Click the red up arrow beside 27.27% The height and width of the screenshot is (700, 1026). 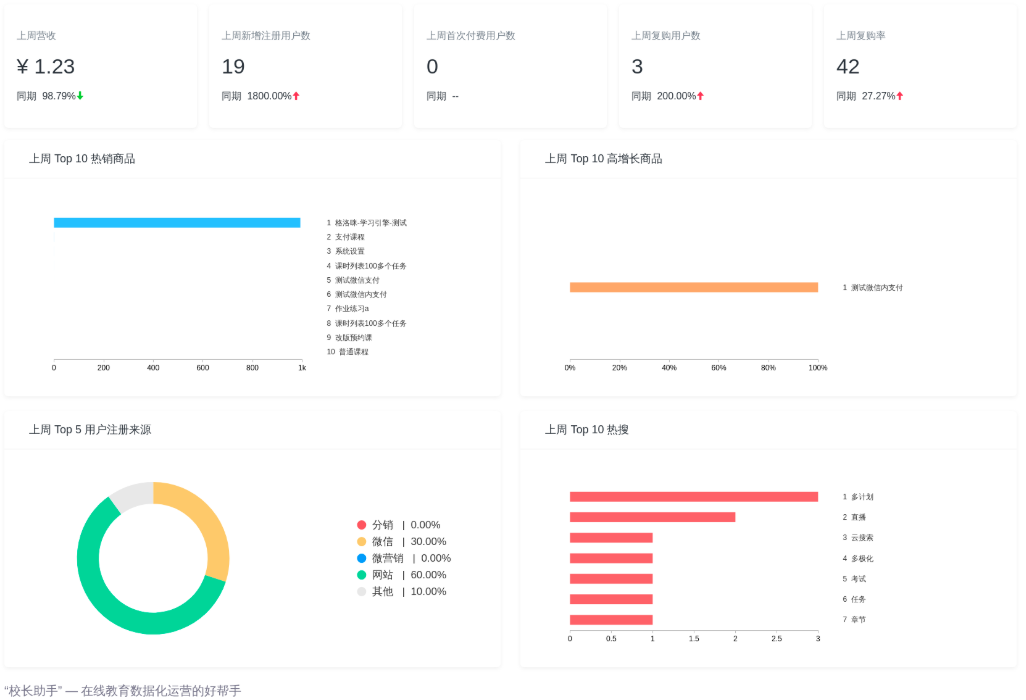(x=899, y=96)
